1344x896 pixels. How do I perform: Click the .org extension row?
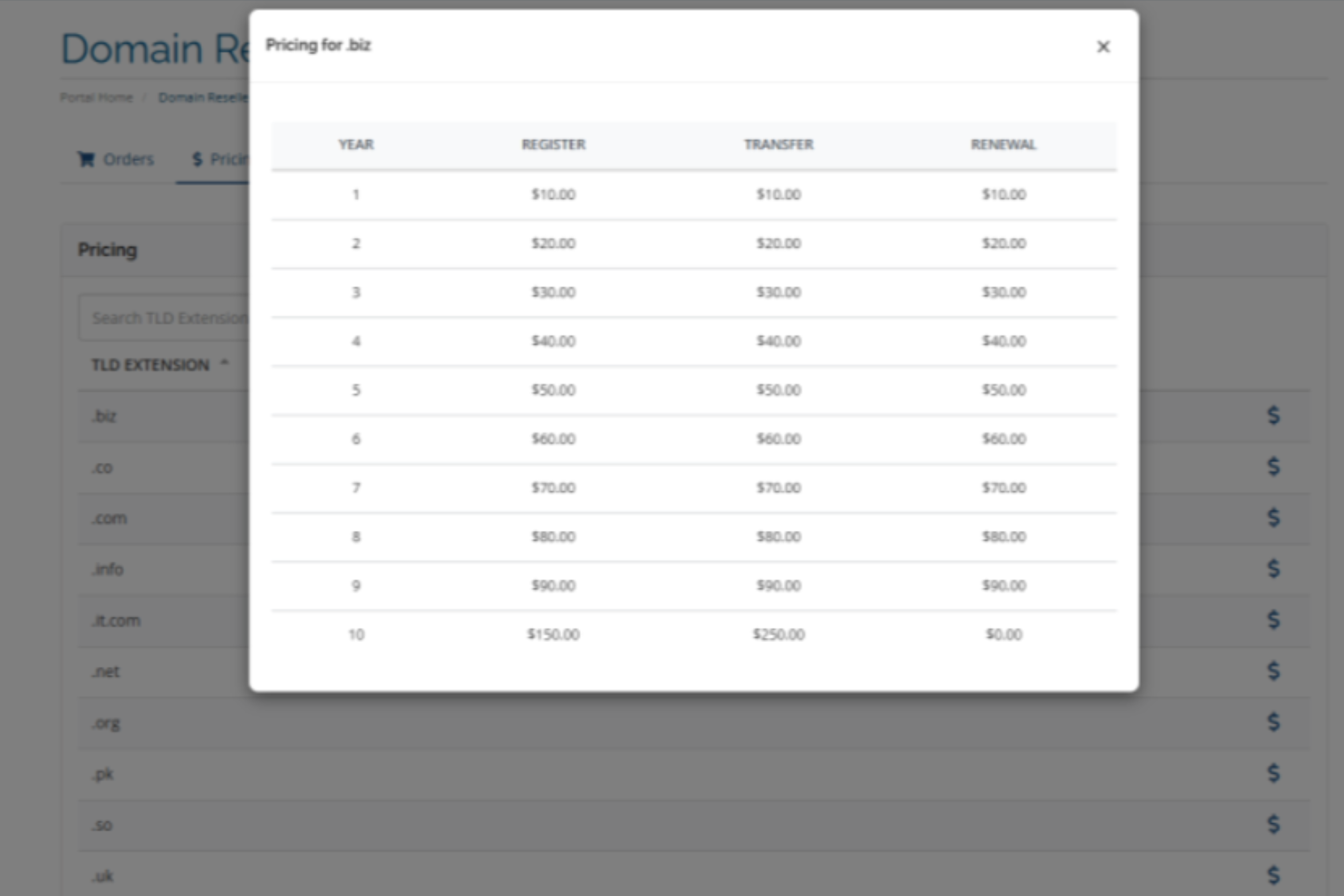point(106,723)
